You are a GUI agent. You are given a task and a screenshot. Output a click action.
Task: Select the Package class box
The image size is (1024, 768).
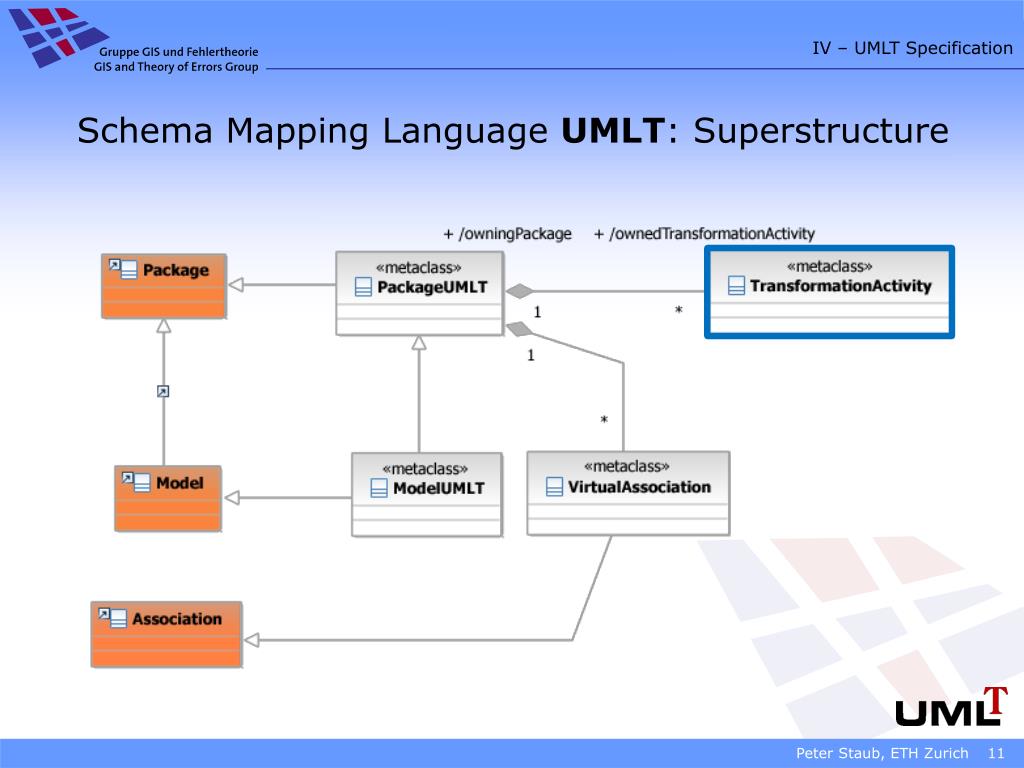[x=164, y=286]
